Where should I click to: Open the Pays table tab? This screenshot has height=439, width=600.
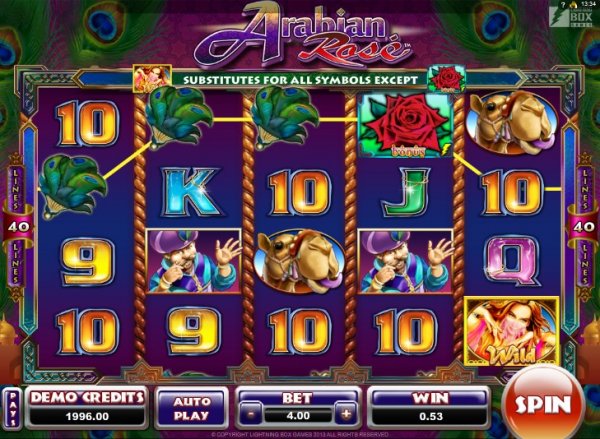[x=13, y=408]
